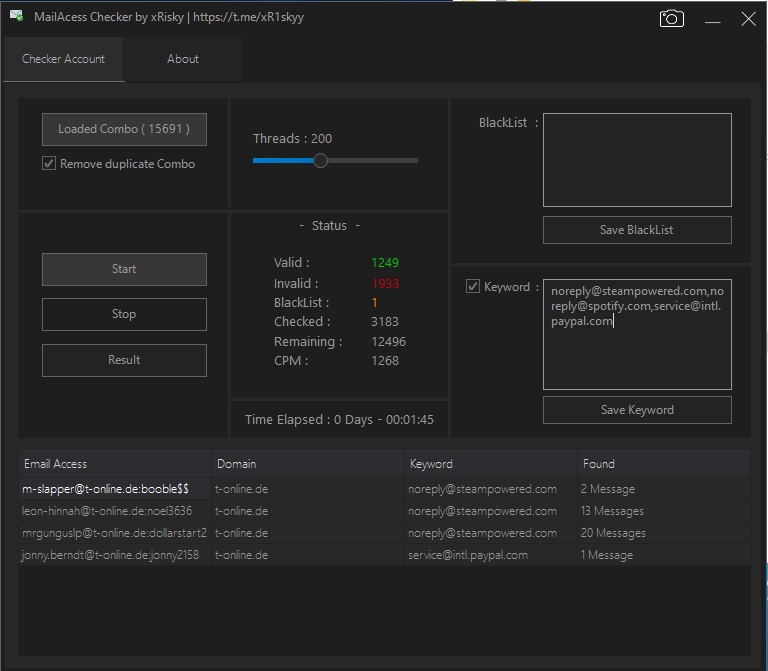Click the BlackList : field label
Viewport: 768px width, 671px height.
click(x=508, y=122)
